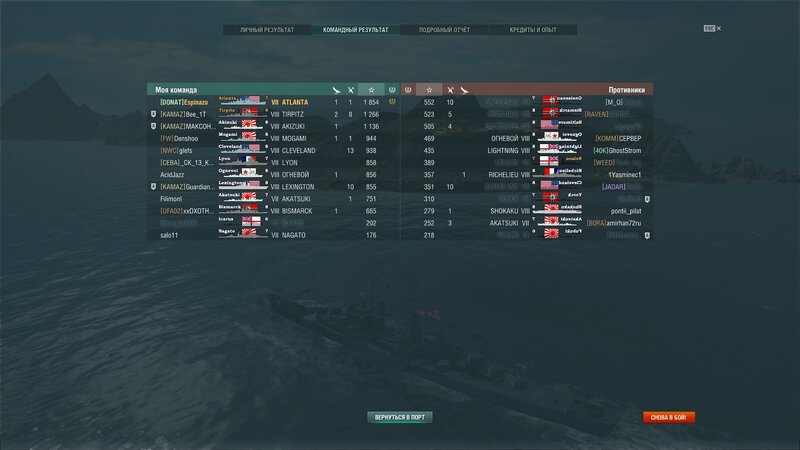Click Вернуться в порт button
Image resolution: width=800 pixels, height=450 pixels.
point(399,417)
